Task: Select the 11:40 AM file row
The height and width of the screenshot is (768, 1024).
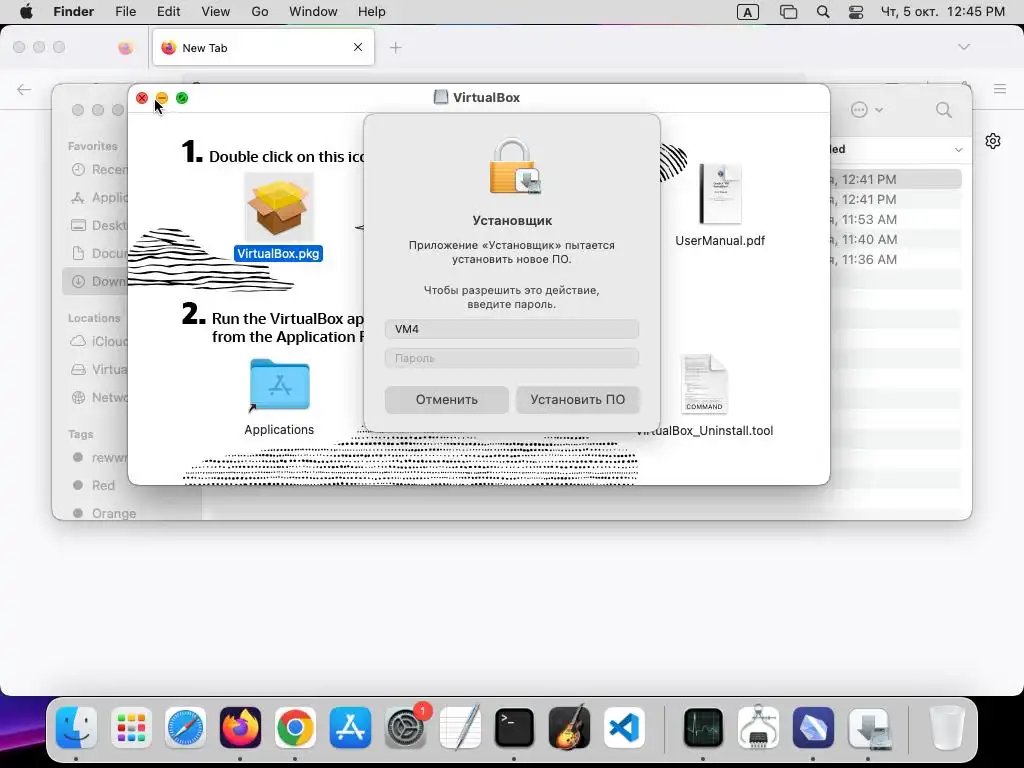Action: pyautogui.click(x=895, y=240)
